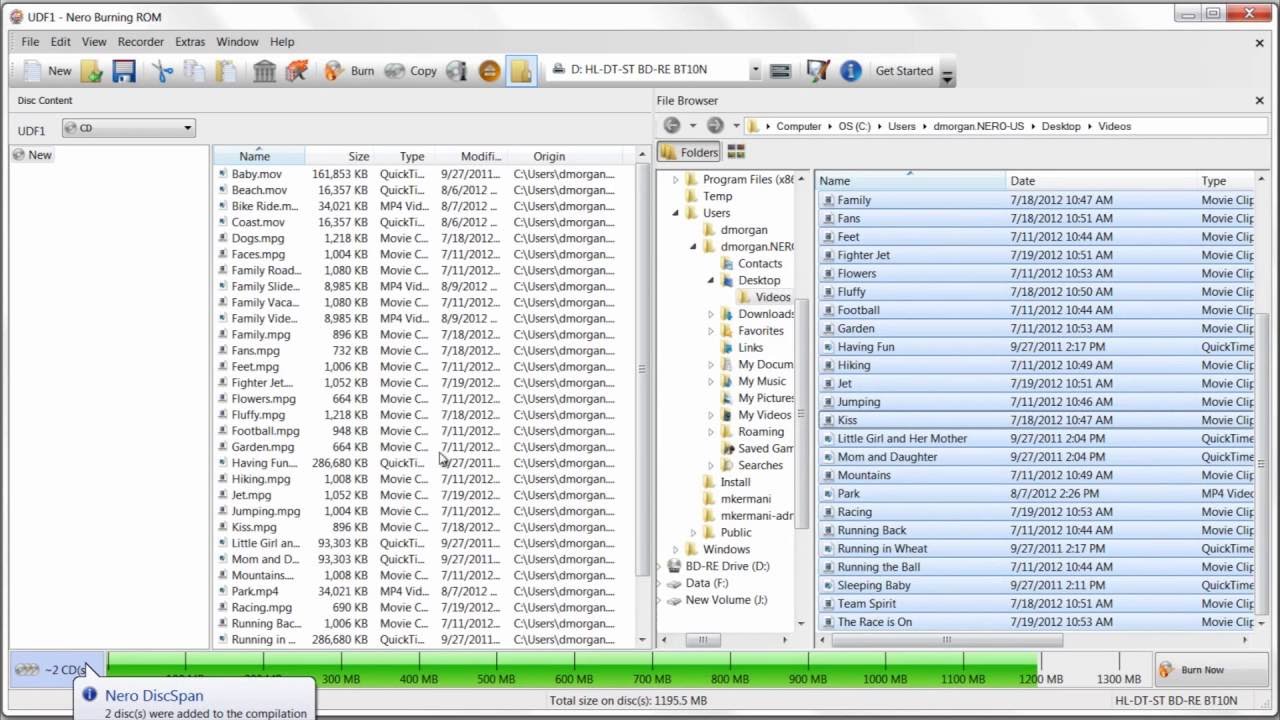Sort disc content by Name column
The width and height of the screenshot is (1280, 720).
(x=255, y=156)
